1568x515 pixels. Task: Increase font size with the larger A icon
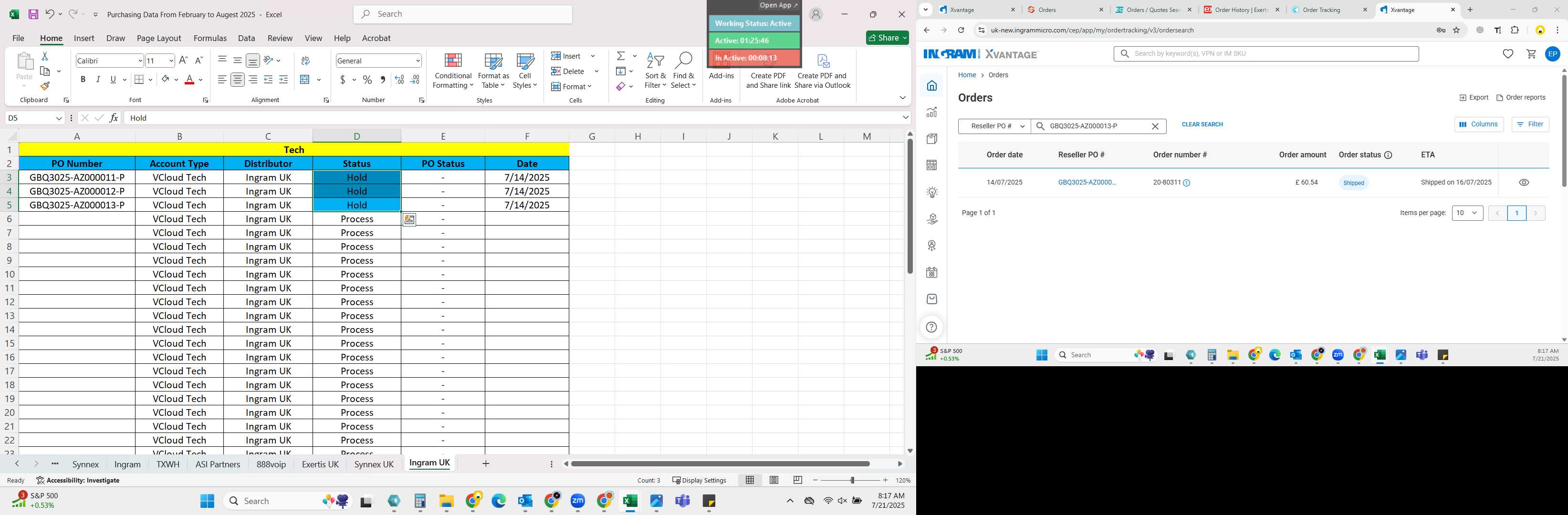pyautogui.click(x=183, y=60)
